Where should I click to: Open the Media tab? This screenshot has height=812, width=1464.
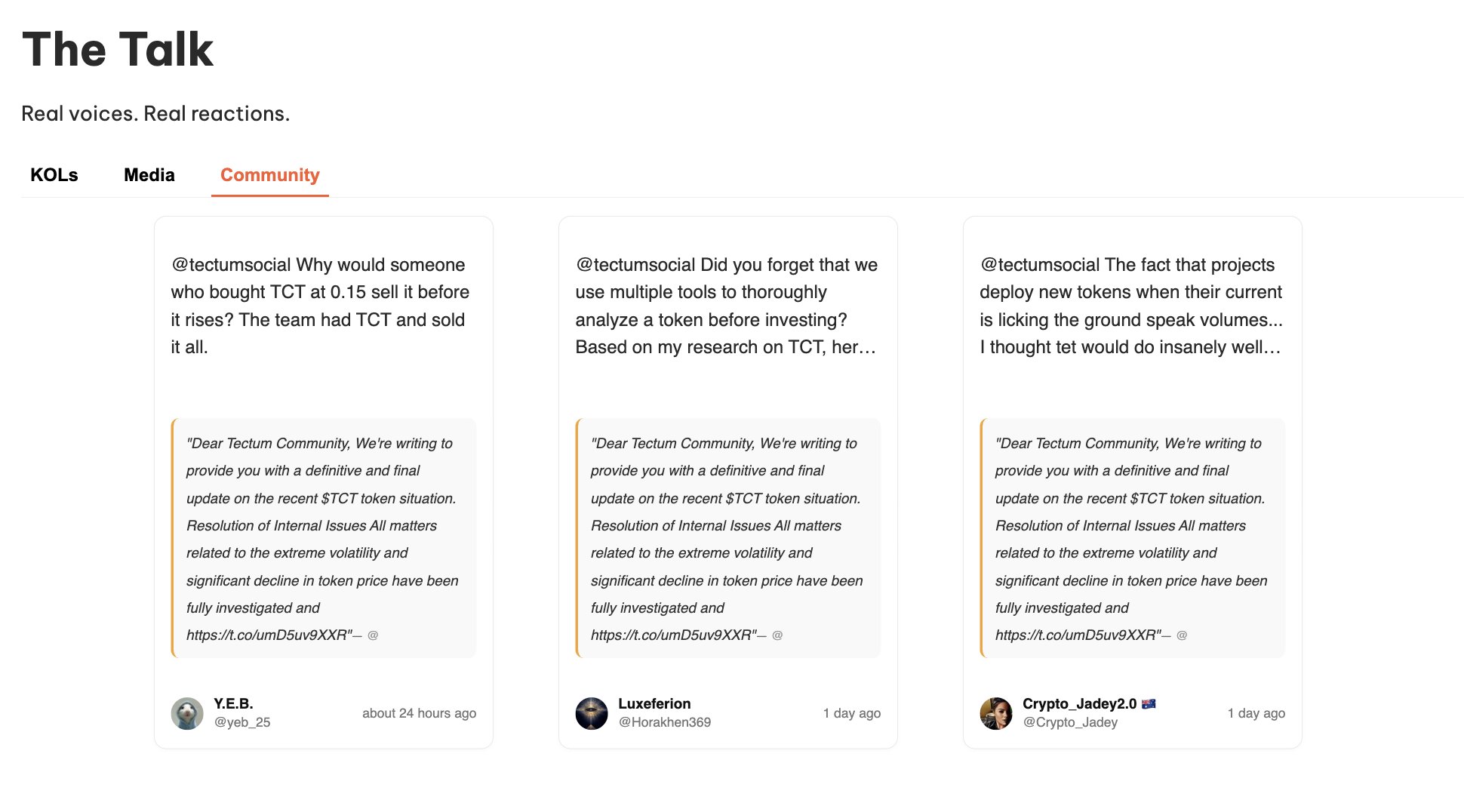point(149,175)
